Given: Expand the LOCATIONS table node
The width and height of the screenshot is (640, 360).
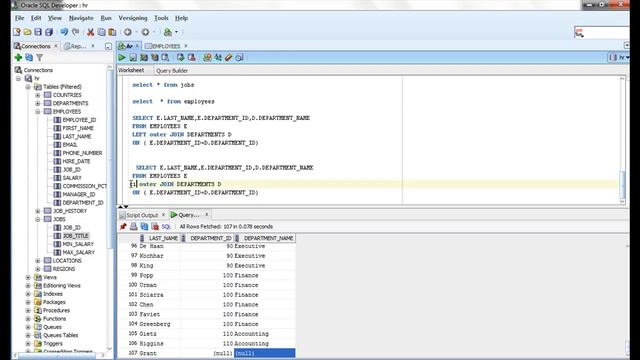Looking at the screenshot, I should (38, 260).
